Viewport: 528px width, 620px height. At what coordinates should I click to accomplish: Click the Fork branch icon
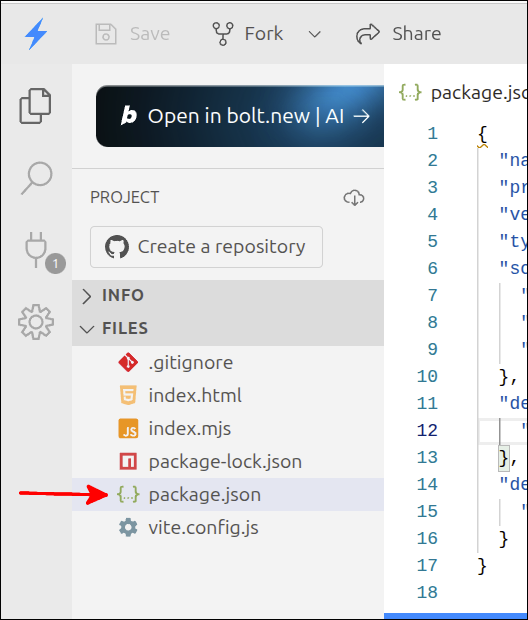pyautogui.click(x=223, y=34)
